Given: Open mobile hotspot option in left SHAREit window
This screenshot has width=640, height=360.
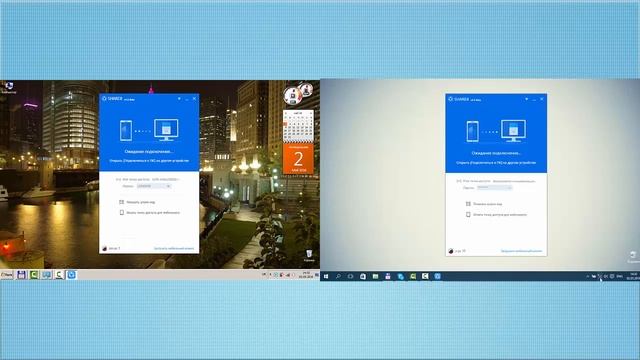Looking at the screenshot, I should (149, 213).
